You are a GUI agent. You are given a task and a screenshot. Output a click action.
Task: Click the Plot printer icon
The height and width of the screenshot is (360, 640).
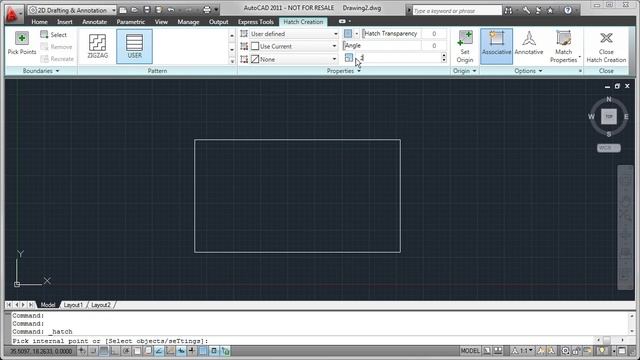[207, 10]
